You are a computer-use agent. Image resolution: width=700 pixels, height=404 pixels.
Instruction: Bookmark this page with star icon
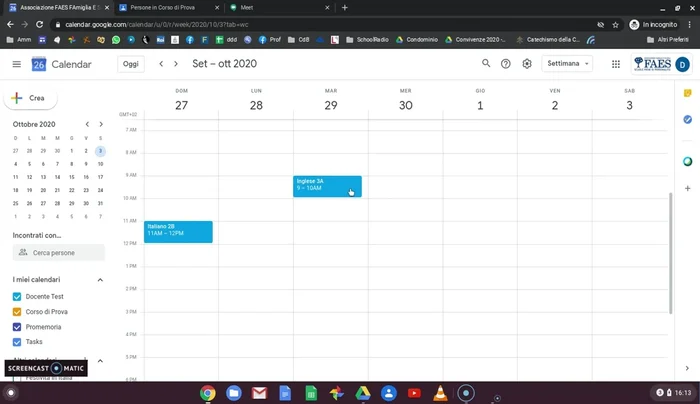click(x=615, y=25)
